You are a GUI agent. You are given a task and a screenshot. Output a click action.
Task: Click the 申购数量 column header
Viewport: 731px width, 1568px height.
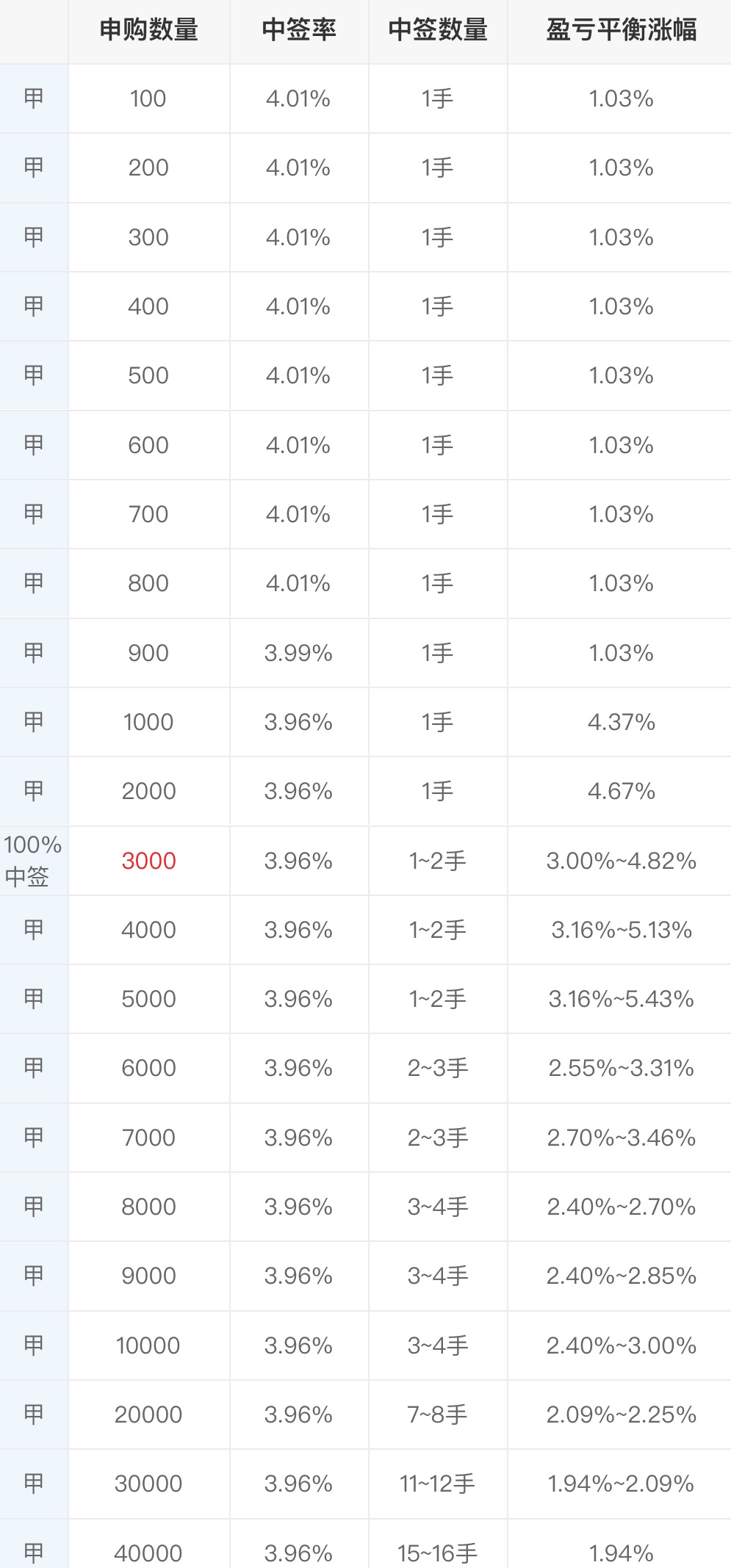click(148, 30)
